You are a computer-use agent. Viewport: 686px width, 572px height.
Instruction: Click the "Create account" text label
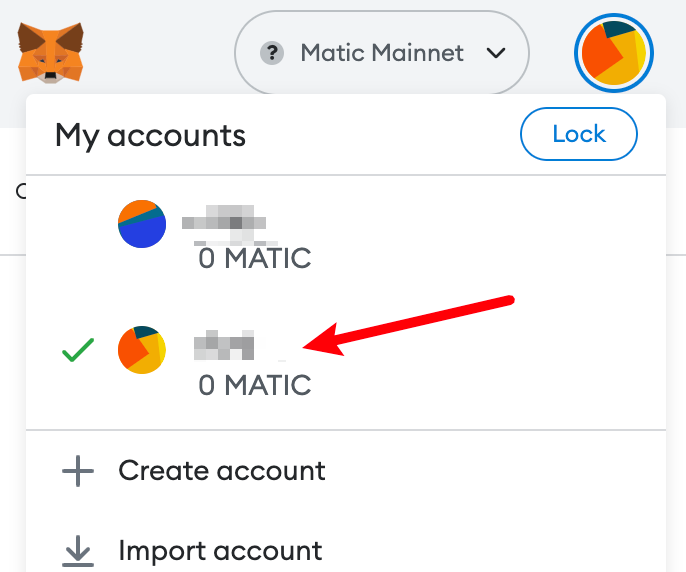point(222,471)
